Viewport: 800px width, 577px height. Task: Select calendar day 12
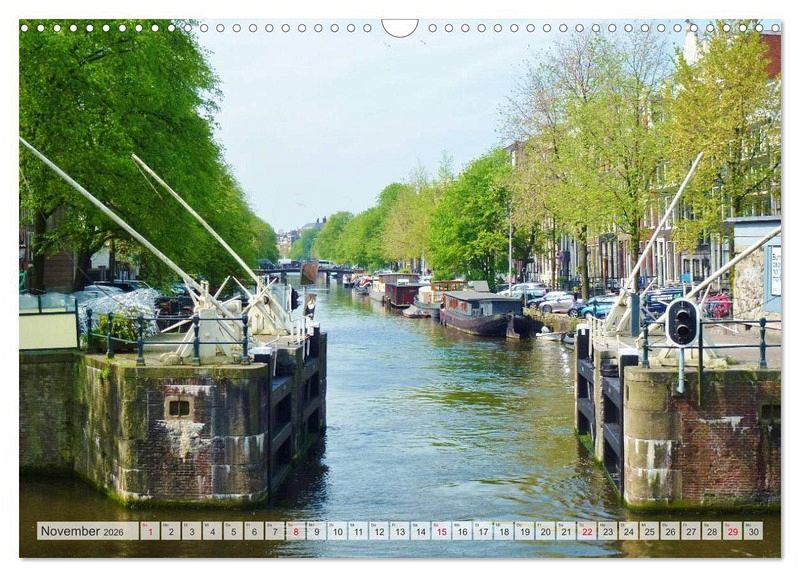point(379,531)
